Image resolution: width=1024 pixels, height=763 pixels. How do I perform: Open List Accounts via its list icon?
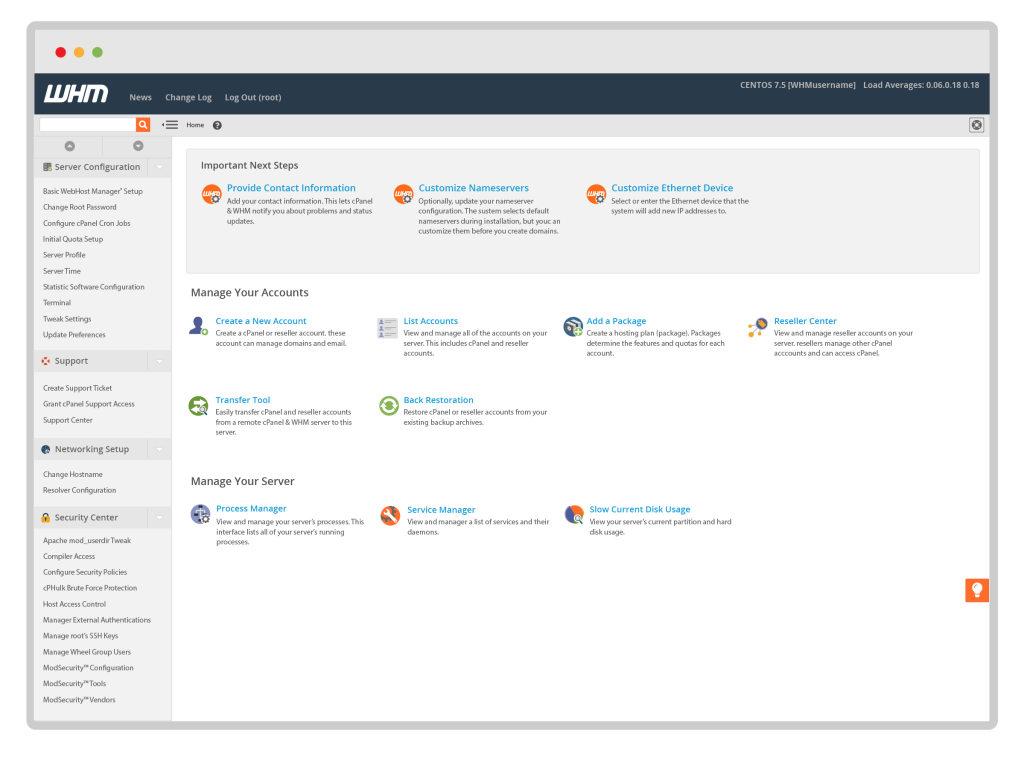pos(388,326)
